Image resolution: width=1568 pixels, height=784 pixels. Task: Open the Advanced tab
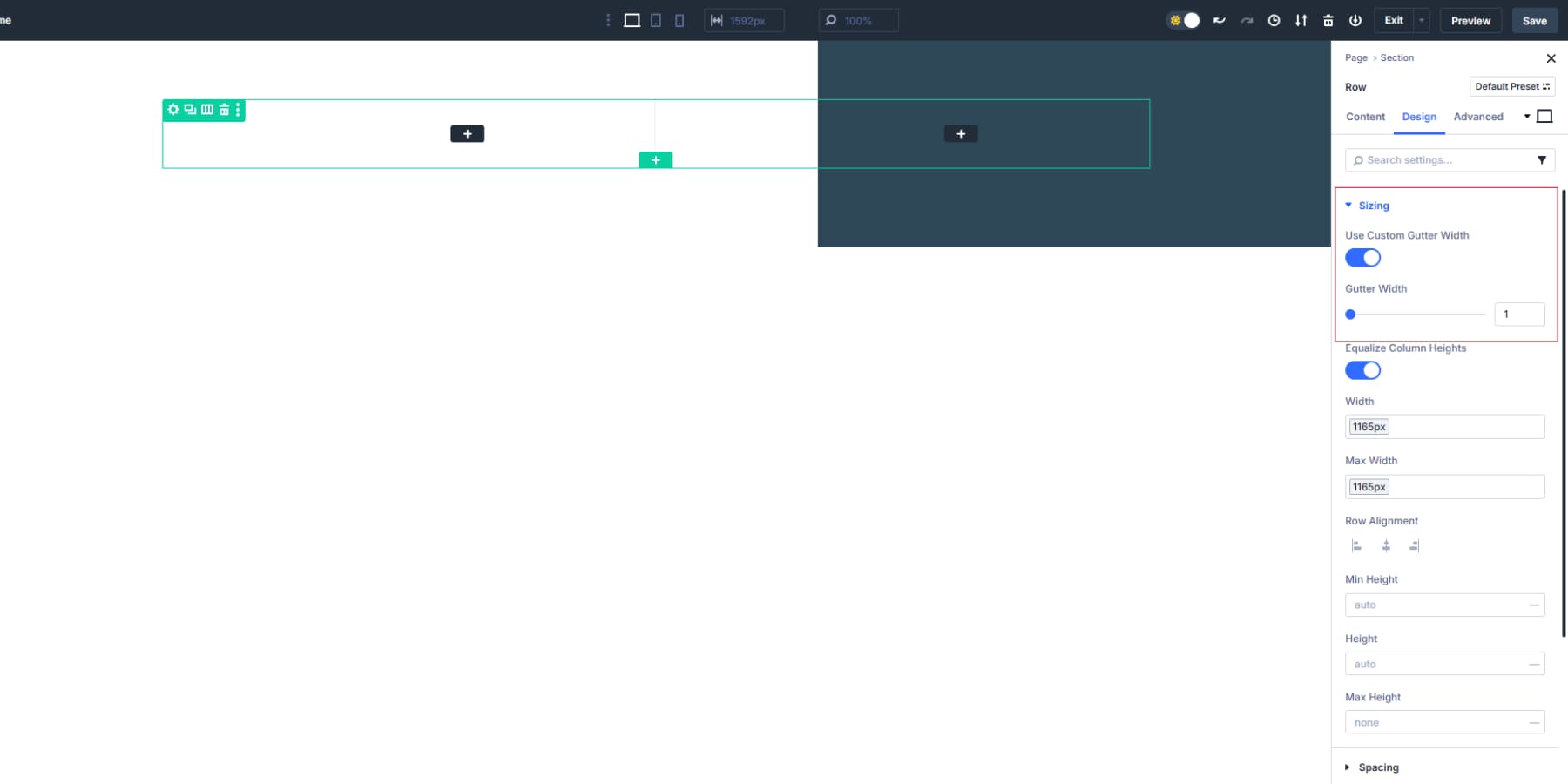tap(1478, 116)
